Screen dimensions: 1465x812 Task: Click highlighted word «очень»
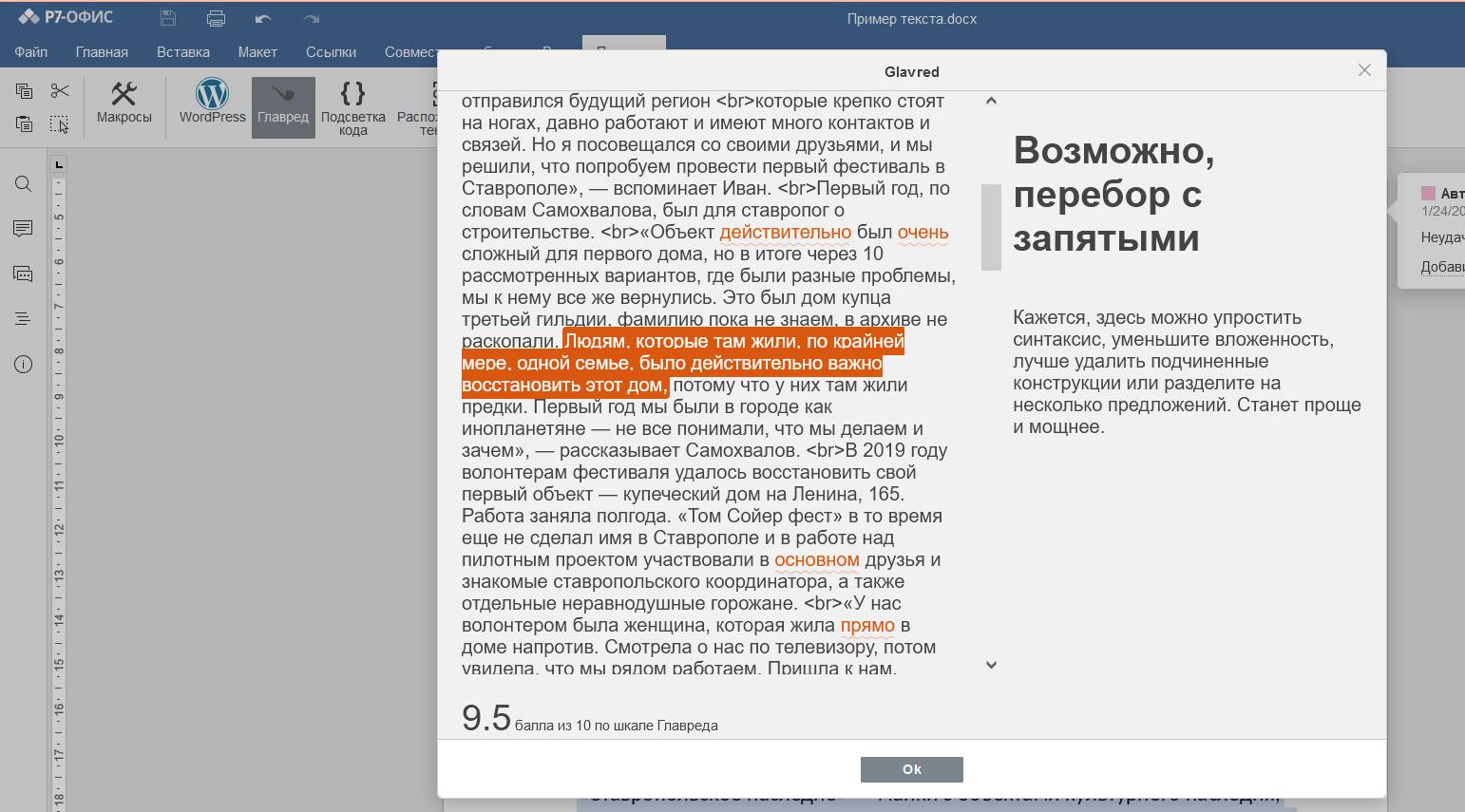click(x=923, y=232)
